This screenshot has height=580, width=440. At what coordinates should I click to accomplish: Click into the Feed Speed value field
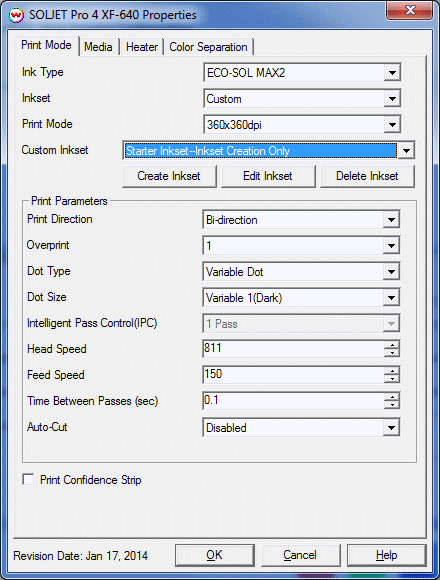click(x=294, y=374)
